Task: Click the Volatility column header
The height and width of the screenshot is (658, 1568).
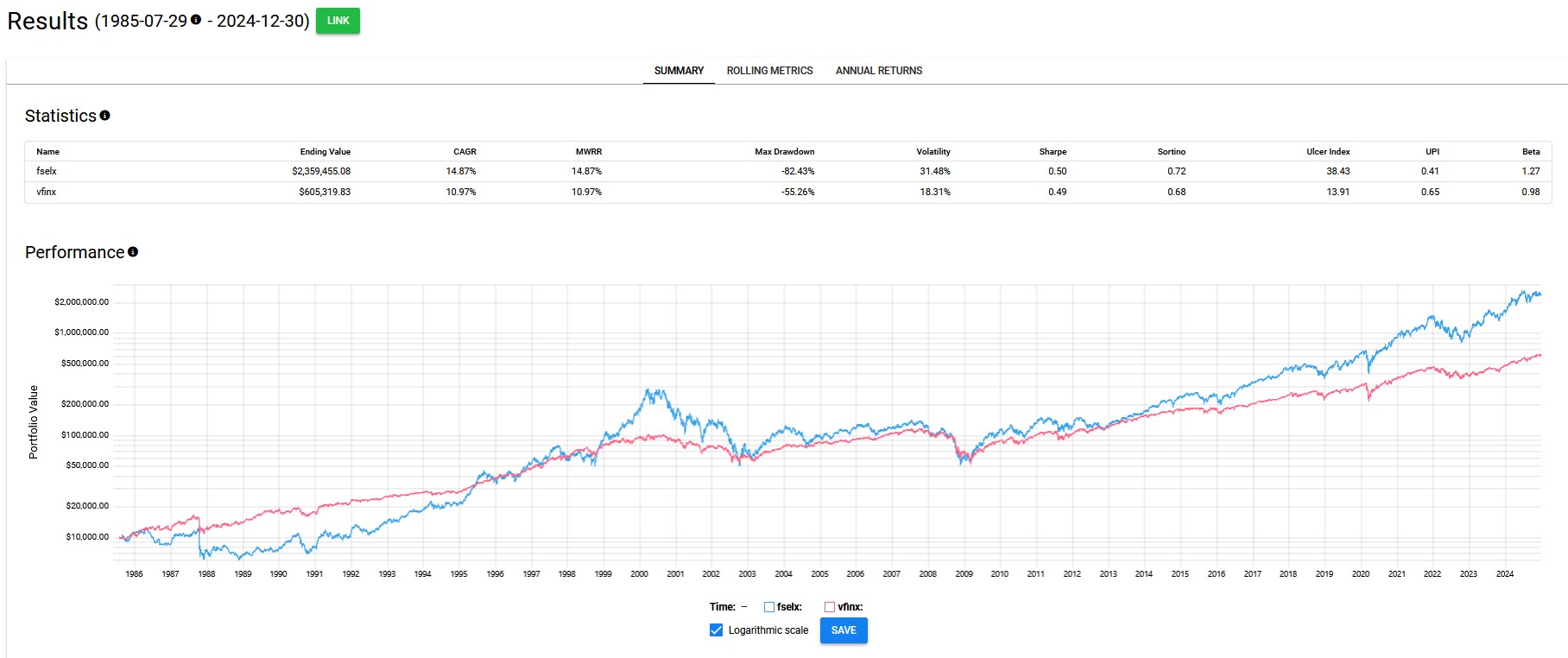Action: click(x=933, y=152)
